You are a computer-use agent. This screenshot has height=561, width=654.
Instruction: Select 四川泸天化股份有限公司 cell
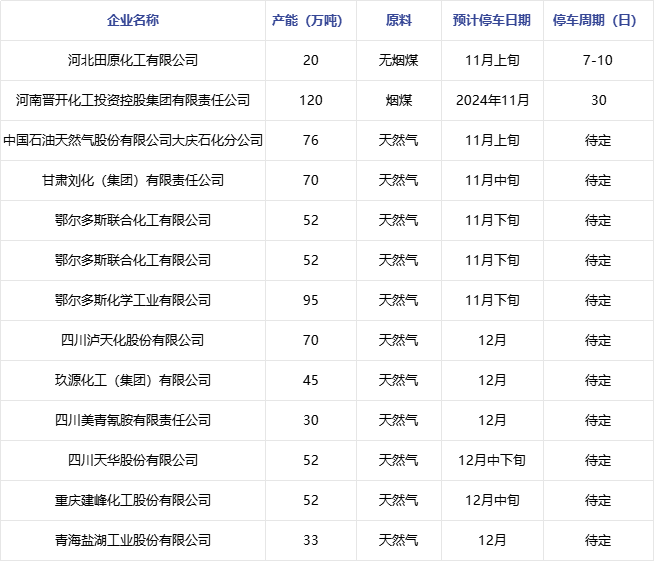(x=133, y=340)
